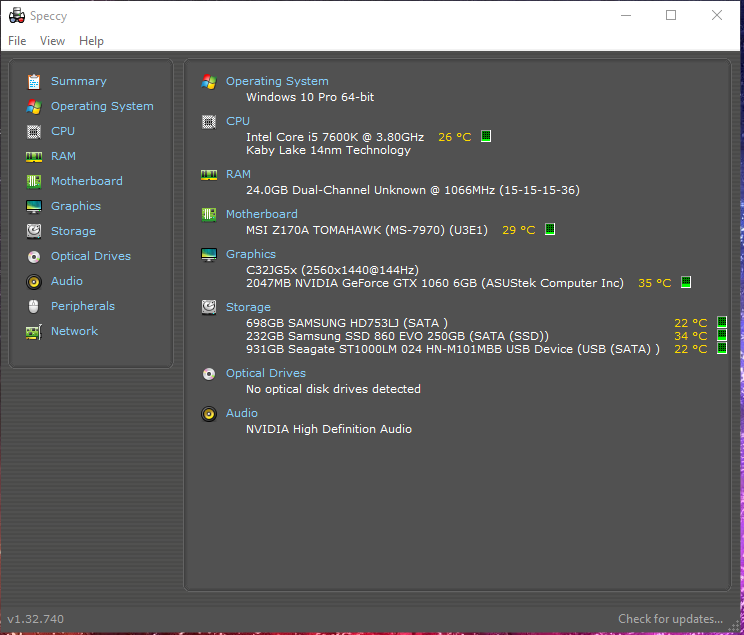Open the File menu
The height and width of the screenshot is (635, 744).
pyautogui.click(x=17, y=41)
